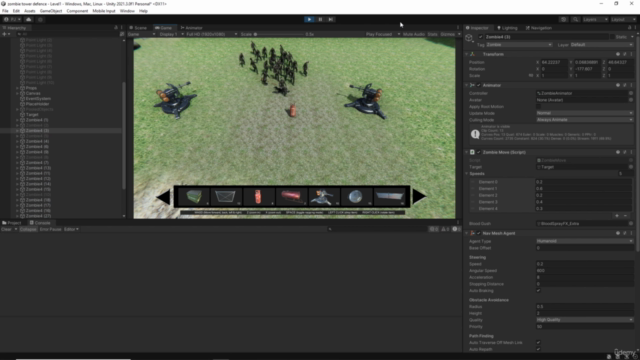Disable the Animator component checkbox
The width and height of the screenshot is (640, 360).
pos(479,85)
